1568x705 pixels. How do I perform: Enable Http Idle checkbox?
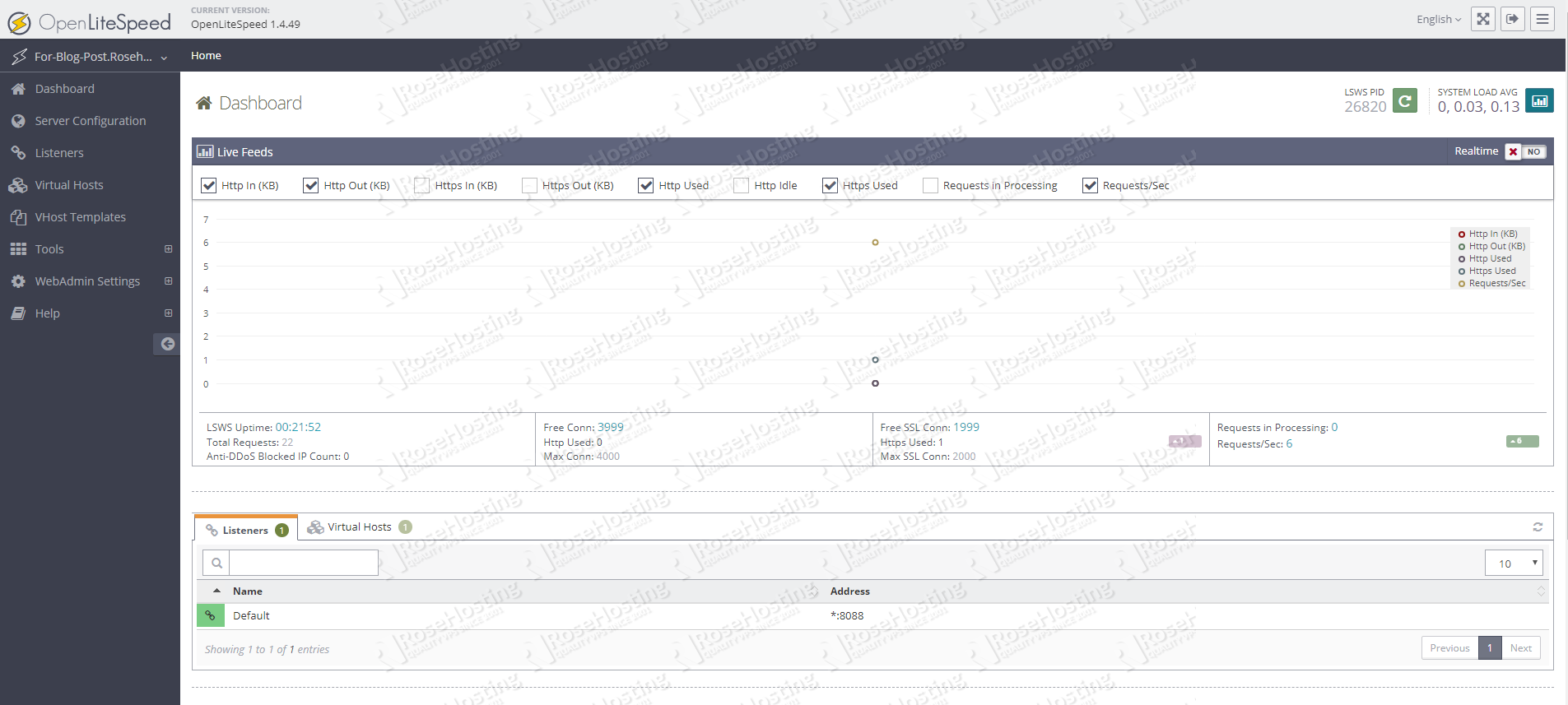tap(742, 186)
